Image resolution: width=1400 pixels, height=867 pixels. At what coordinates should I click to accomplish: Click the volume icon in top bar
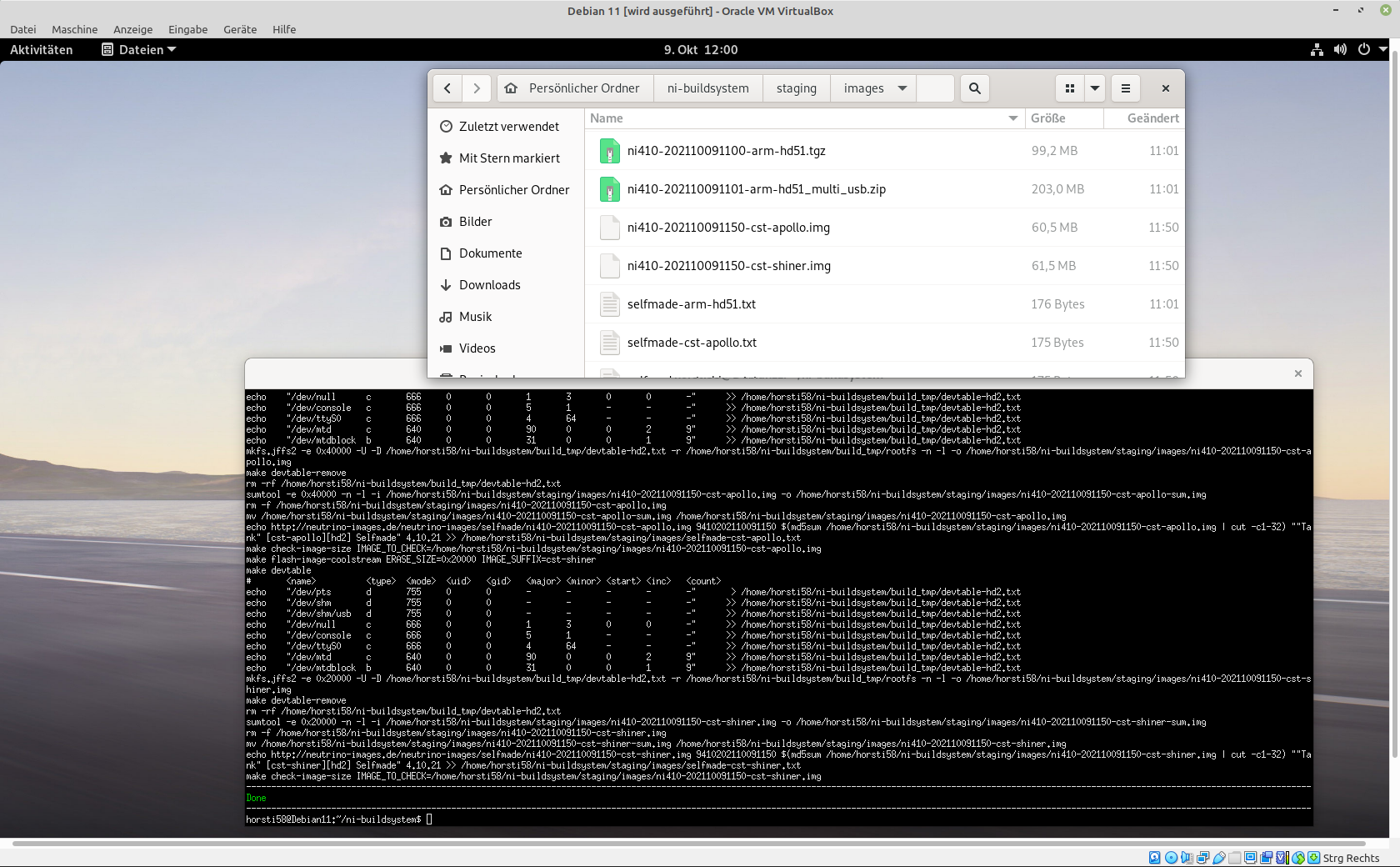click(1340, 50)
